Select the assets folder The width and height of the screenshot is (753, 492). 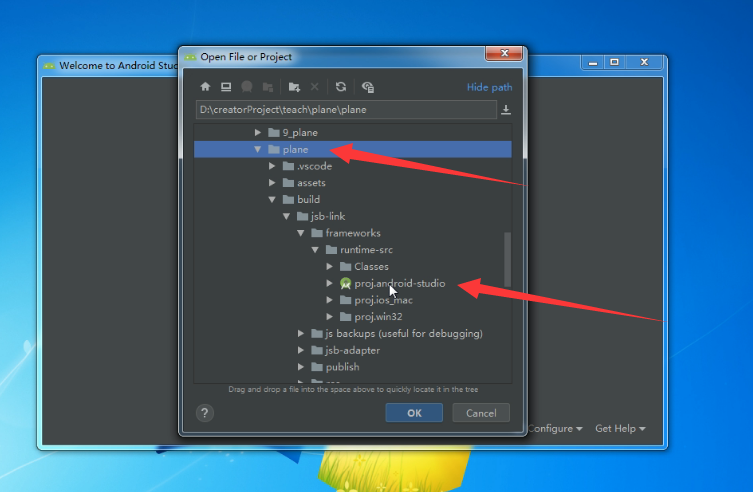[x=311, y=183]
